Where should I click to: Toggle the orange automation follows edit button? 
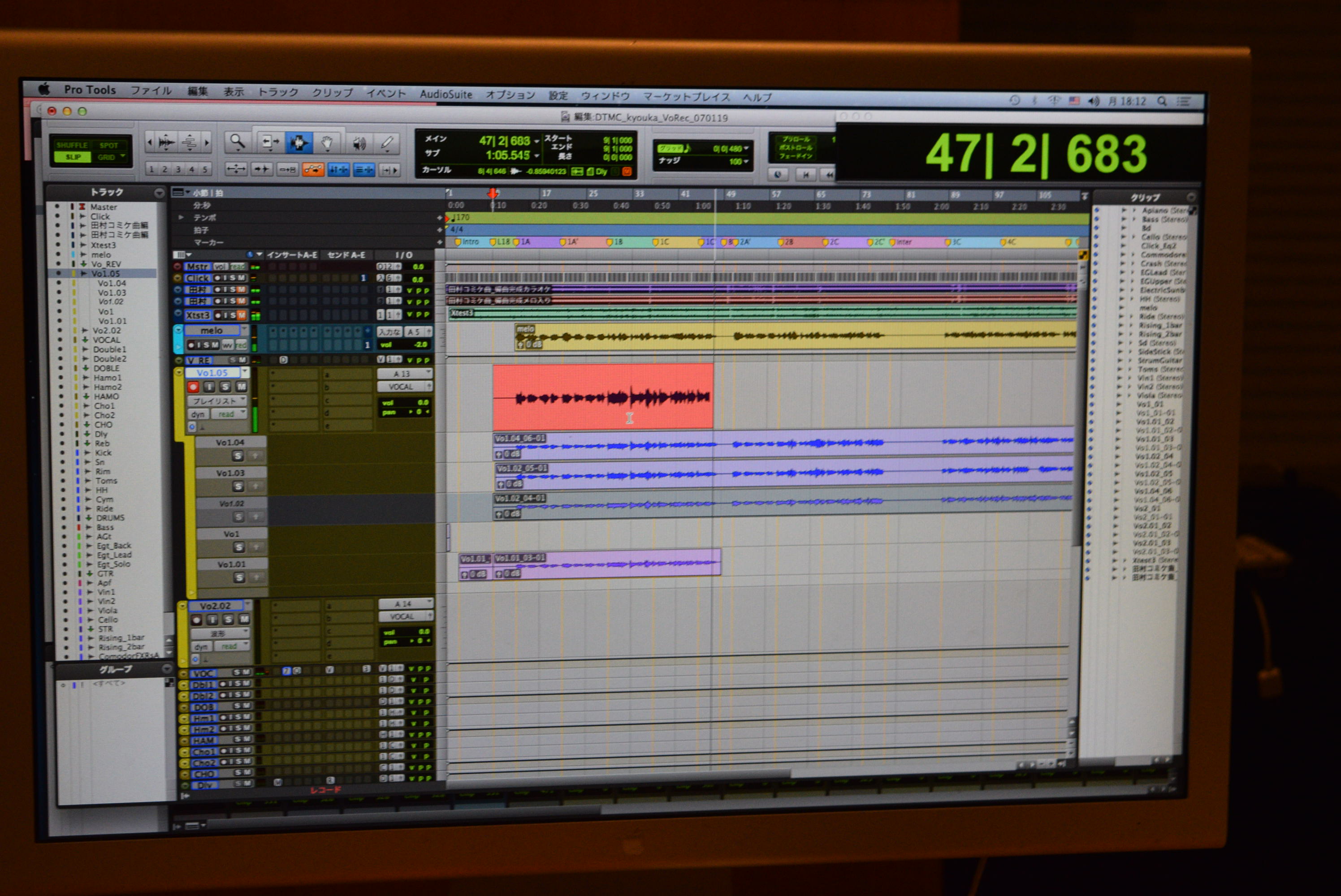313,169
